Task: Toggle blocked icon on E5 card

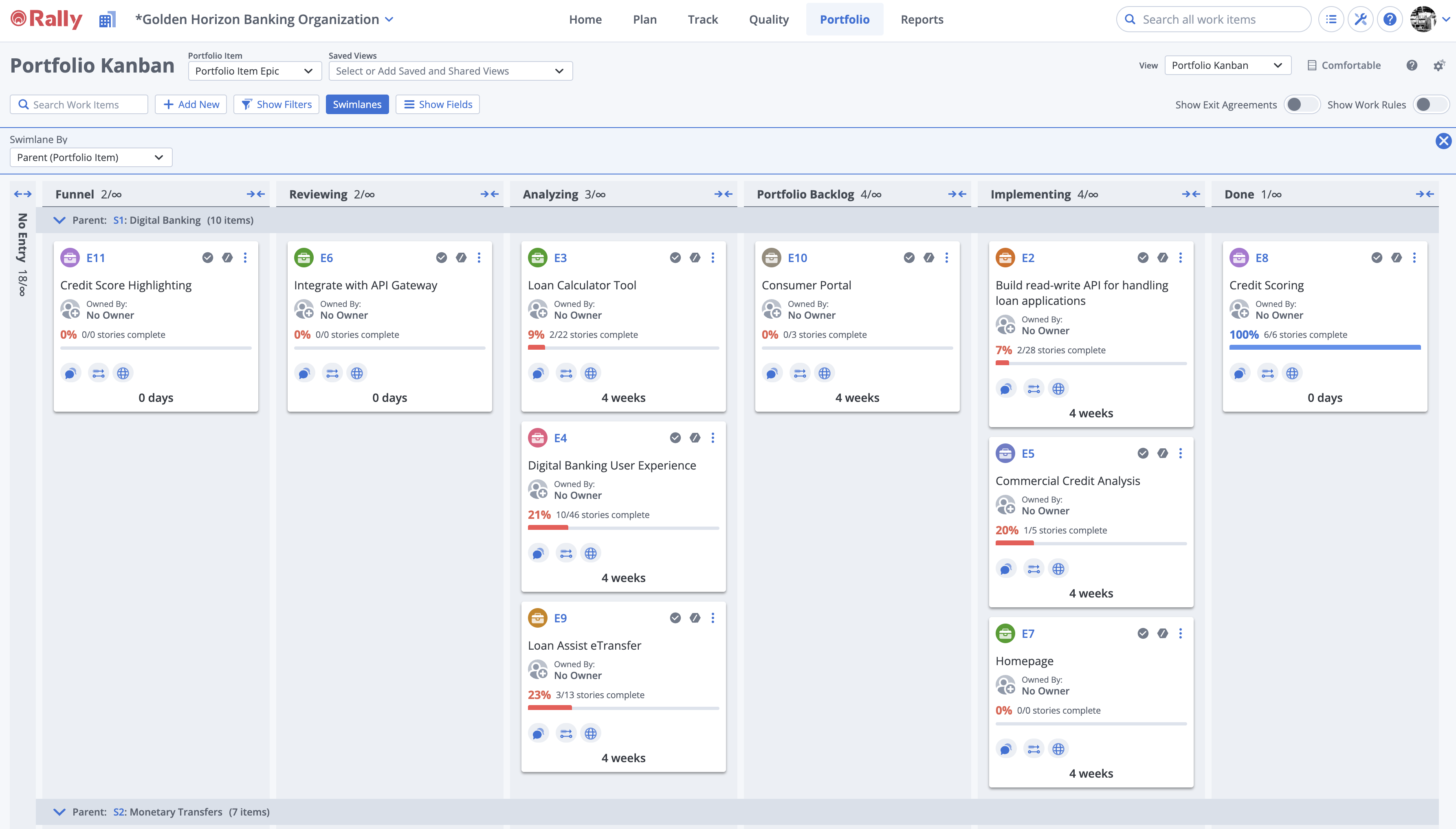Action: [x=1162, y=453]
